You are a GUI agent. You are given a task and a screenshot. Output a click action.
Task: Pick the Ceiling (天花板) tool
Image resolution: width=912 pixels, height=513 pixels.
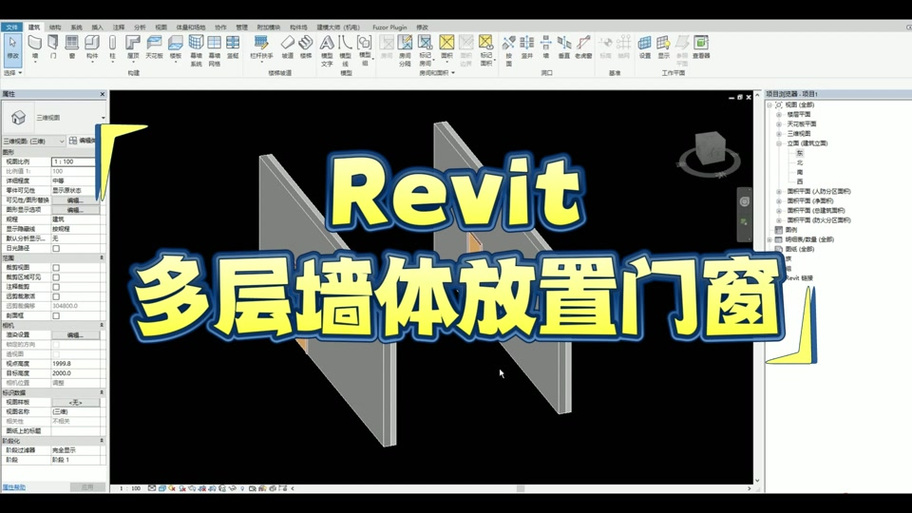coord(154,47)
